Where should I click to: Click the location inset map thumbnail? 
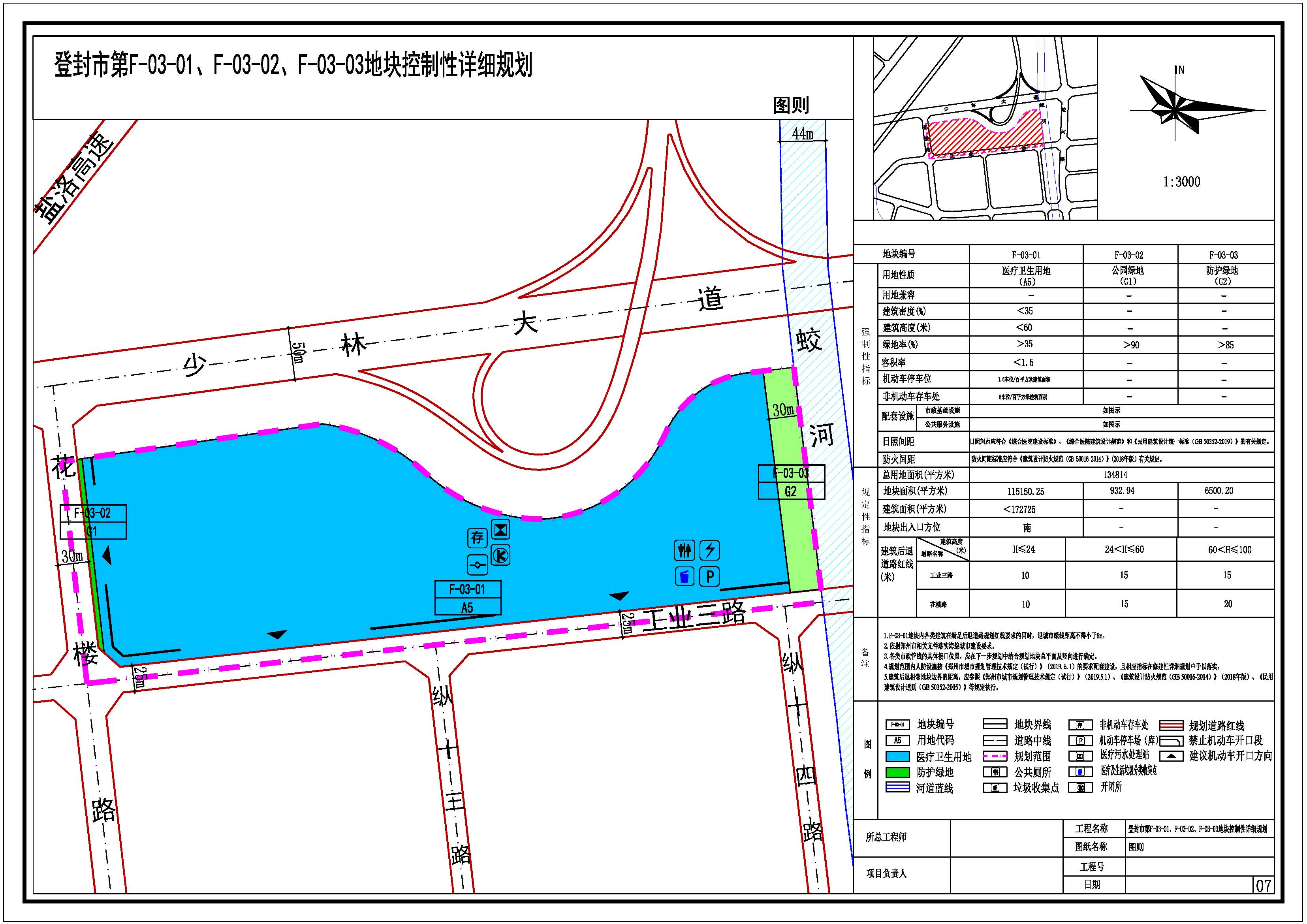[985, 129]
